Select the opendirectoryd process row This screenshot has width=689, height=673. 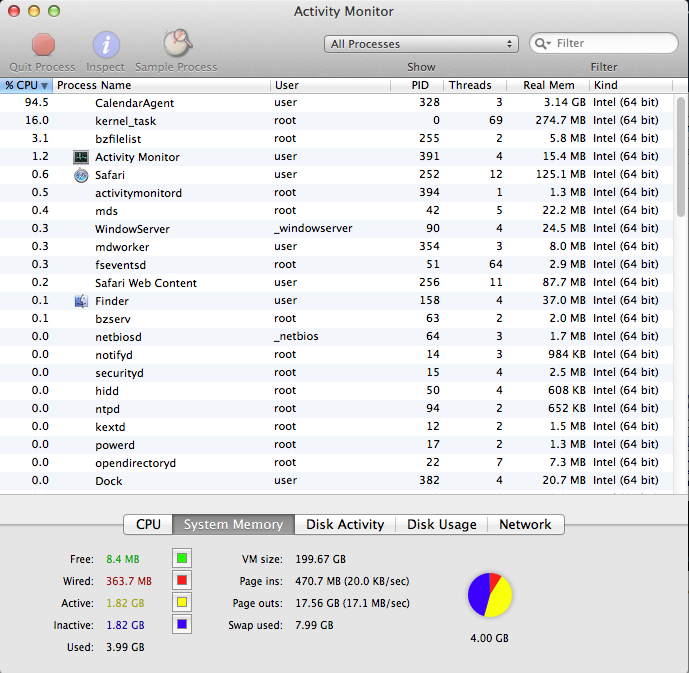(336, 463)
